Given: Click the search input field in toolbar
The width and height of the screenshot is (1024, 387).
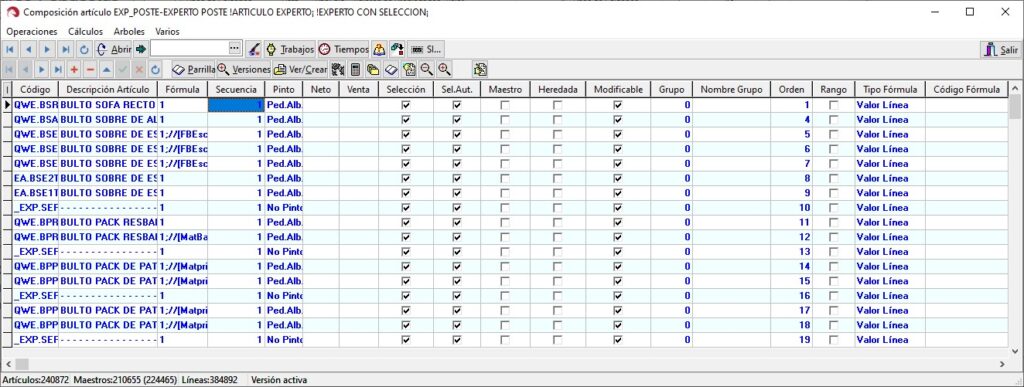Looking at the screenshot, I should tap(189, 49).
